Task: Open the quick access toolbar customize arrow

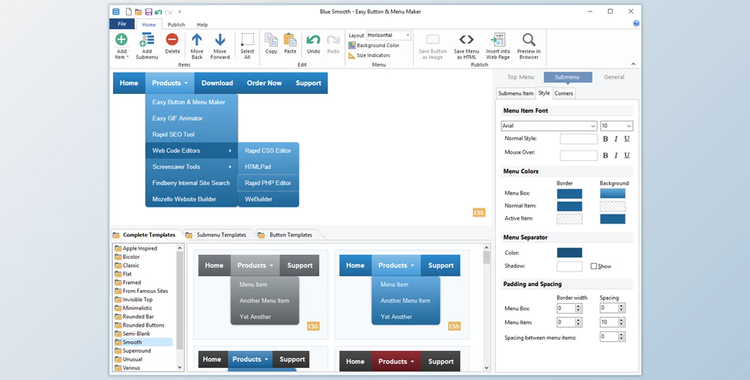Action: 180,11
